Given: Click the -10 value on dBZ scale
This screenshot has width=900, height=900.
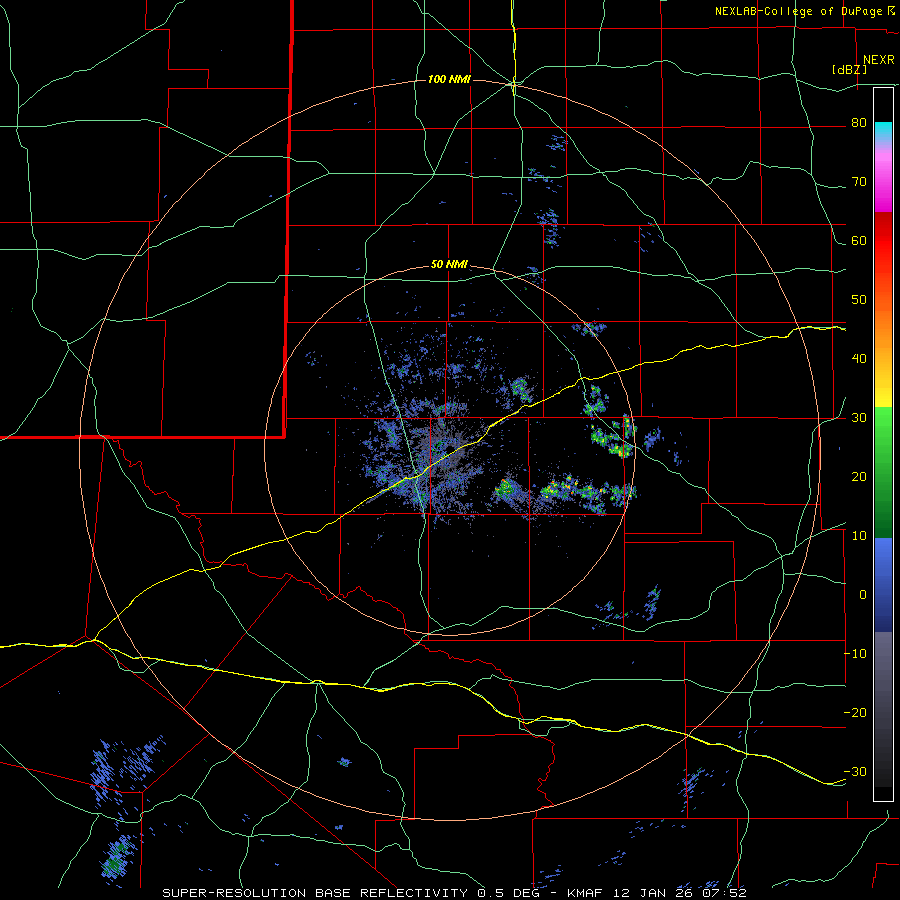Looking at the screenshot, I should click(855, 653).
